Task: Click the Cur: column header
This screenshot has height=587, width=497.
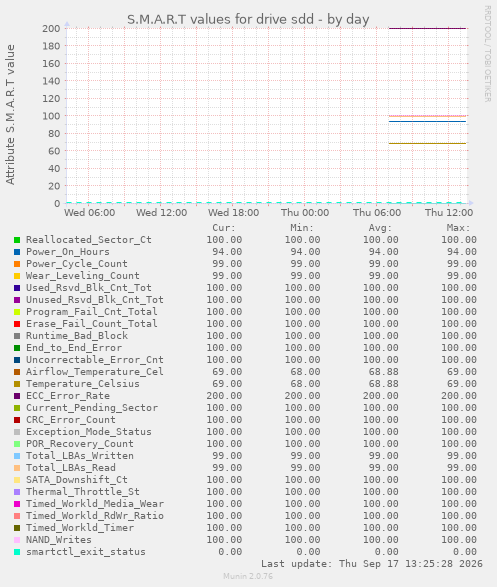Action: tap(224, 228)
